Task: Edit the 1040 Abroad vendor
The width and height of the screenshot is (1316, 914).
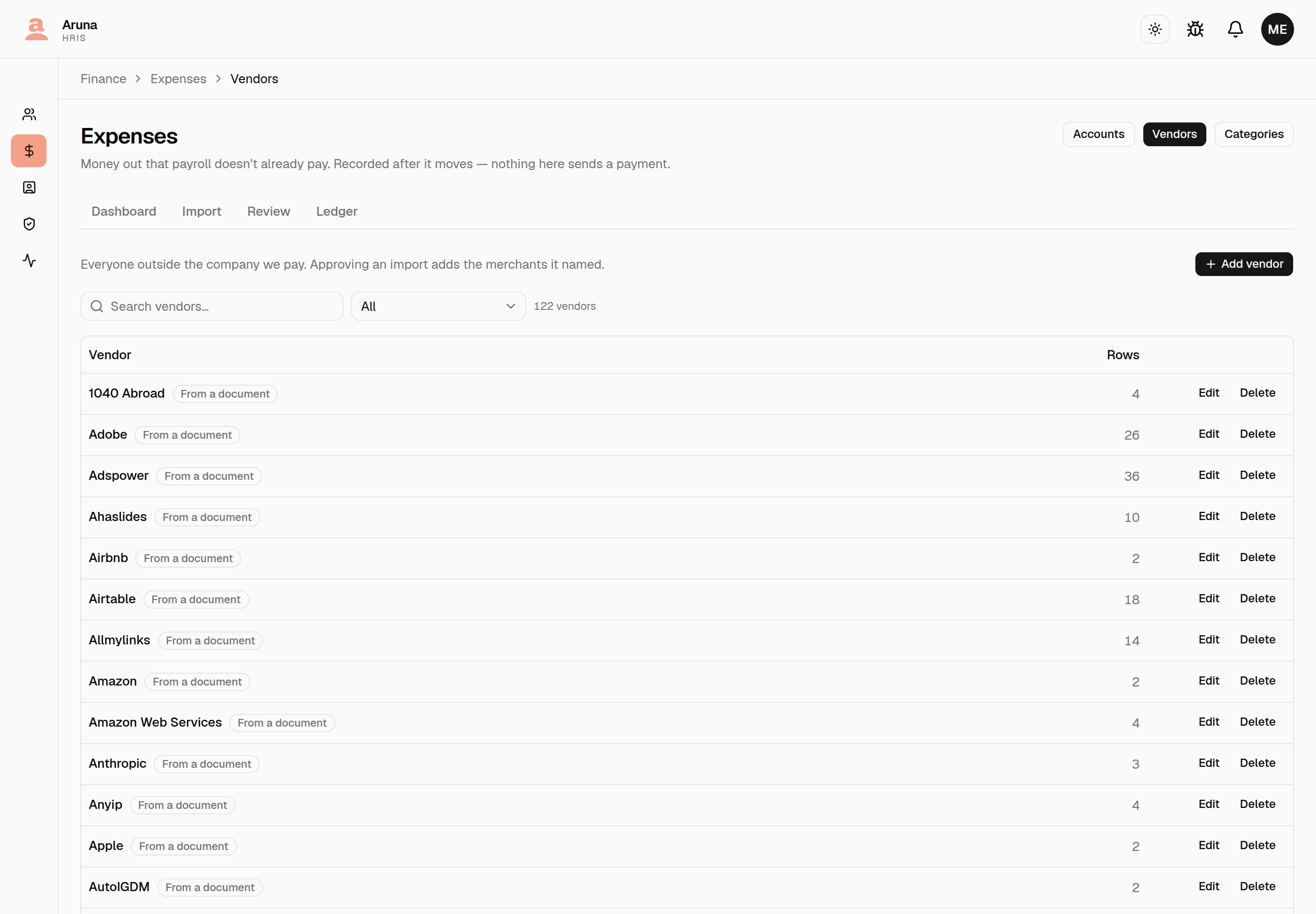Action: (x=1208, y=393)
